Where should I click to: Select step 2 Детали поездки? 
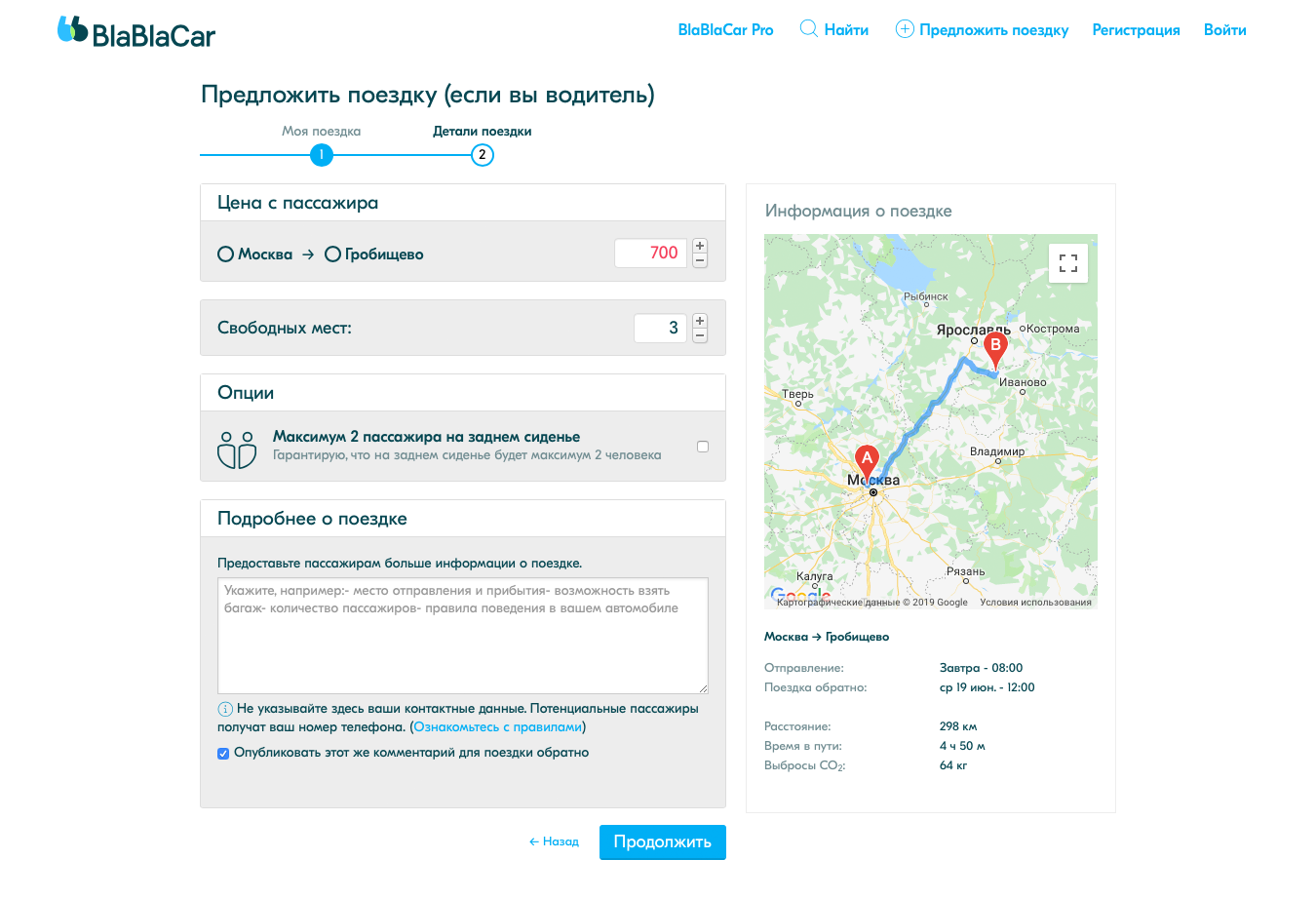coord(482,154)
